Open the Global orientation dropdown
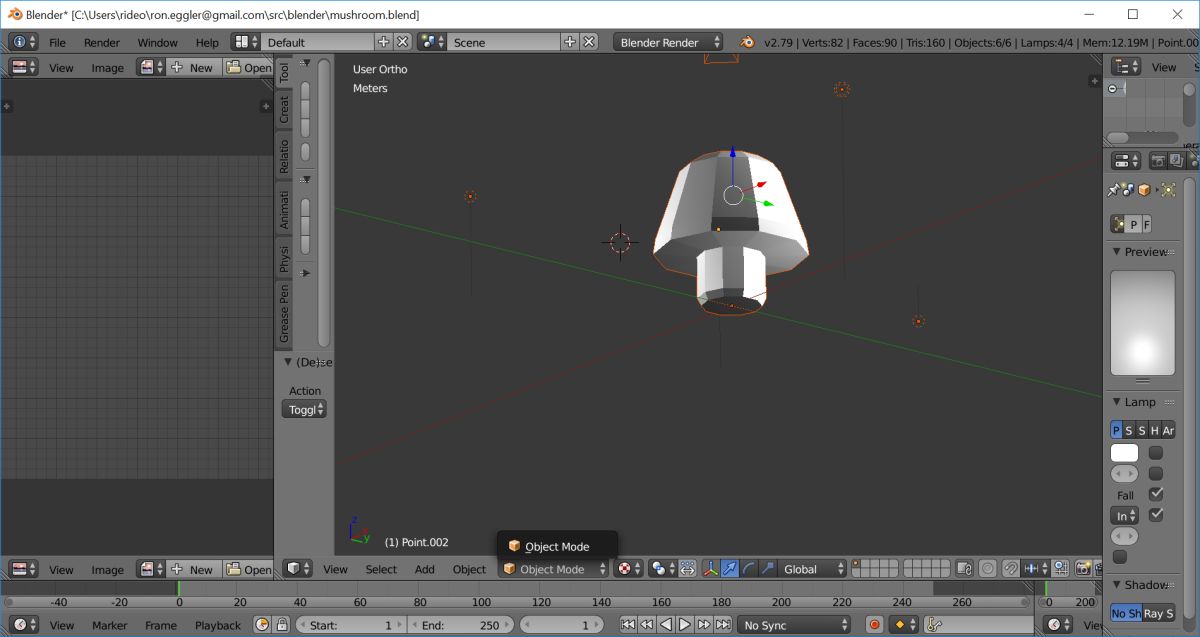The width and height of the screenshot is (1200, 637). pos(813,568)
